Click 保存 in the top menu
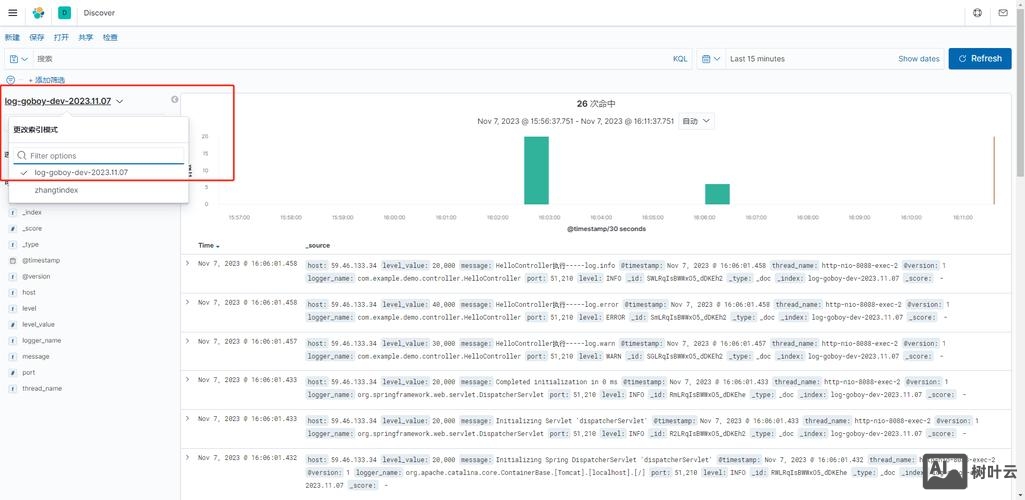This screenshot has width=1025, height=500. [37, 37]
